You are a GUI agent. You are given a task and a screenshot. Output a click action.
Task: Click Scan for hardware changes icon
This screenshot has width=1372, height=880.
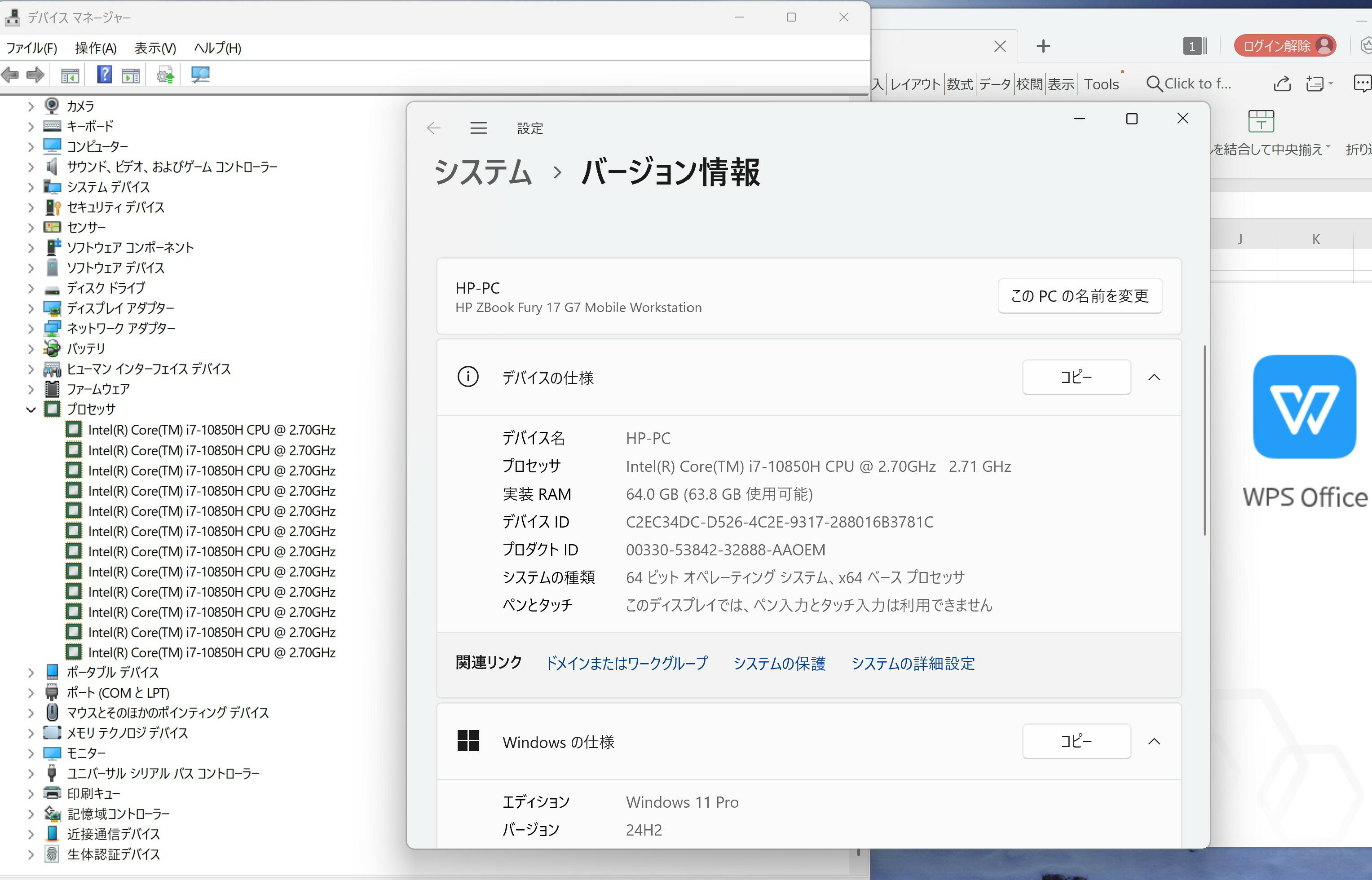(200, 74)
